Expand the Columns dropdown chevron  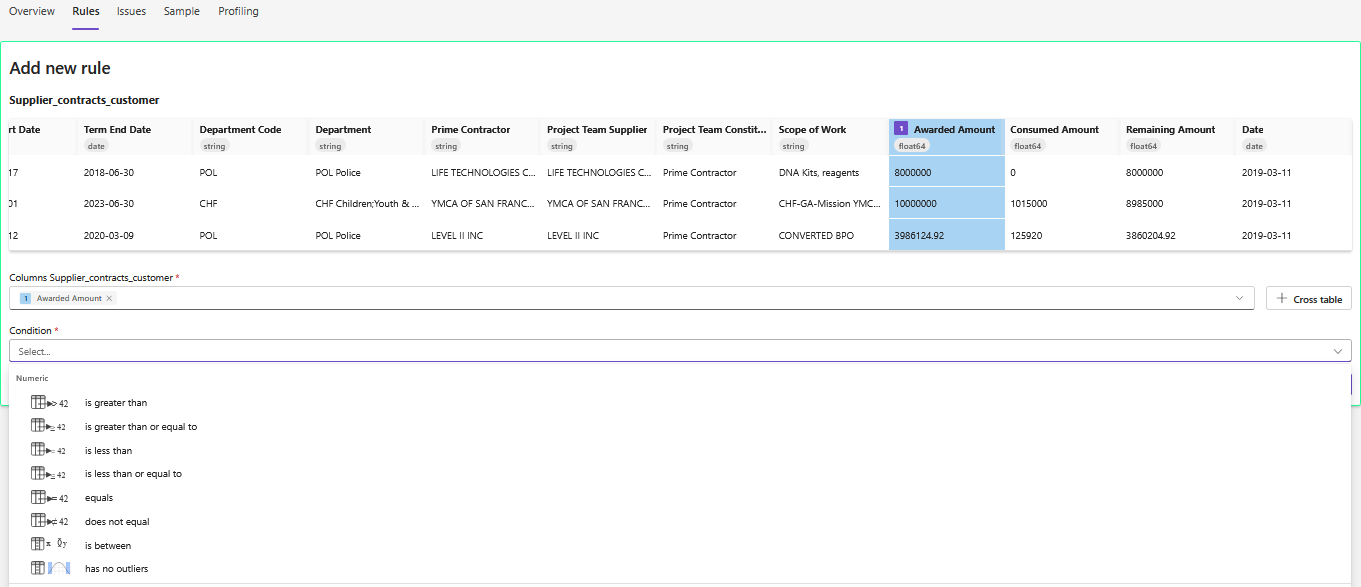tap(1240, 298)
